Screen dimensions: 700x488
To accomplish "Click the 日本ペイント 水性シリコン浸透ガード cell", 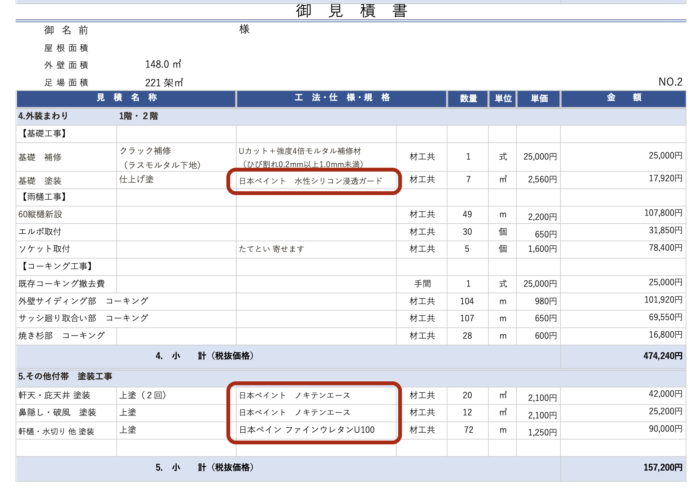I will pos(310,182).
